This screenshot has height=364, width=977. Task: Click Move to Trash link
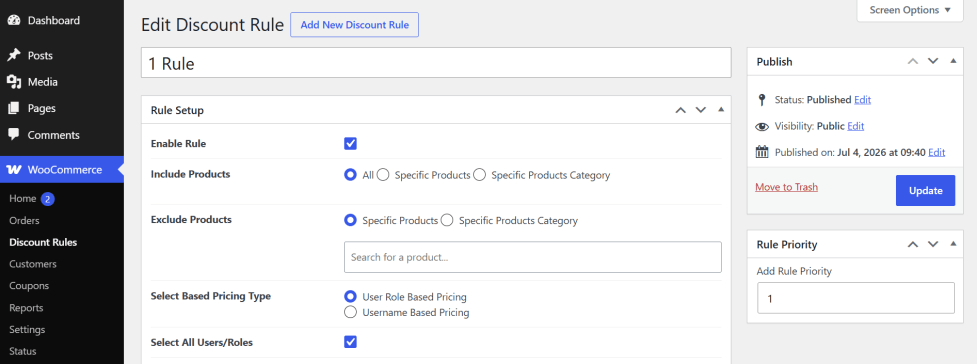click(x=786, y=187)
